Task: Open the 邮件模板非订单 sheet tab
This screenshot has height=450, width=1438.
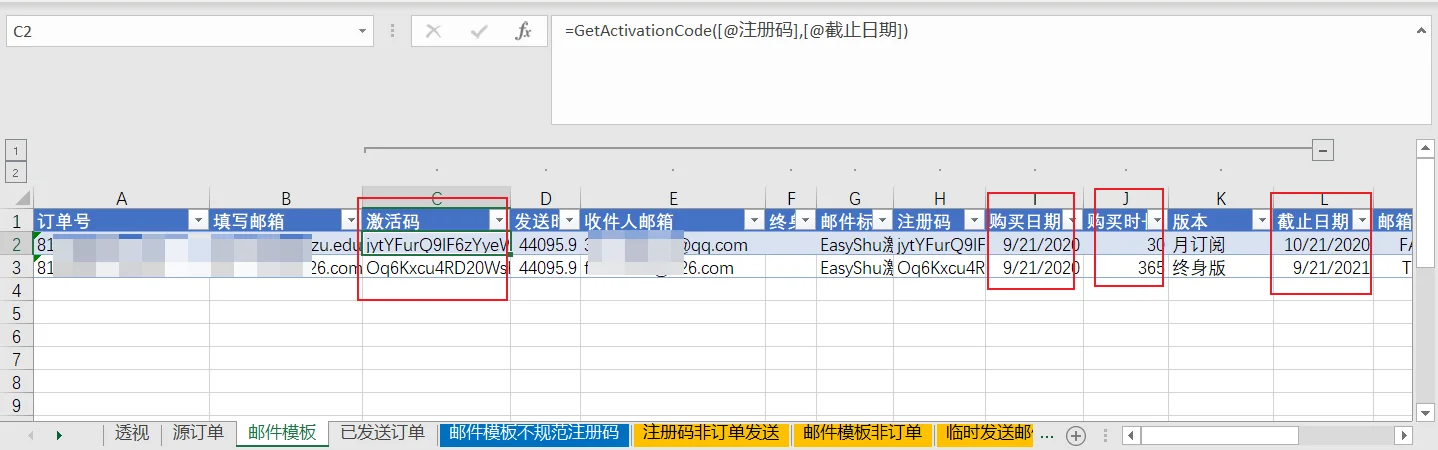Action: pos(862,433)
